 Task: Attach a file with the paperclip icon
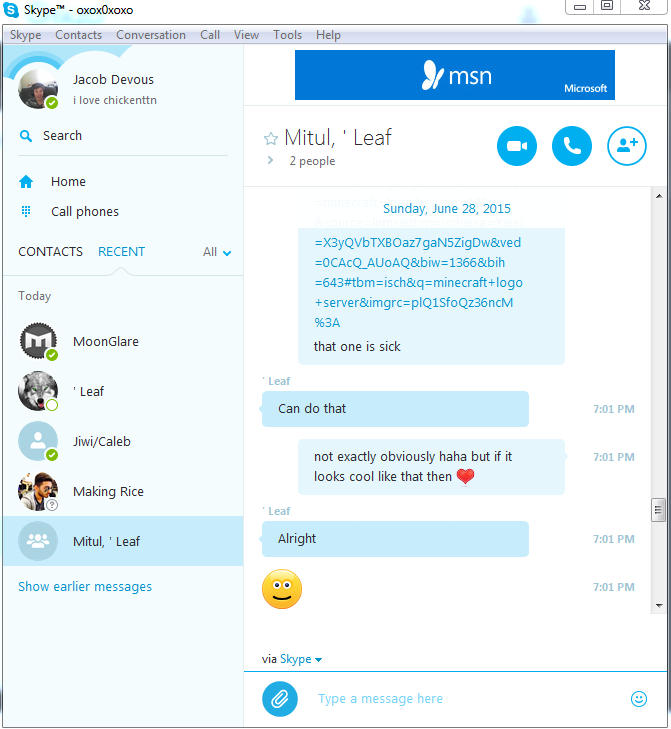[x=279, y=699]
